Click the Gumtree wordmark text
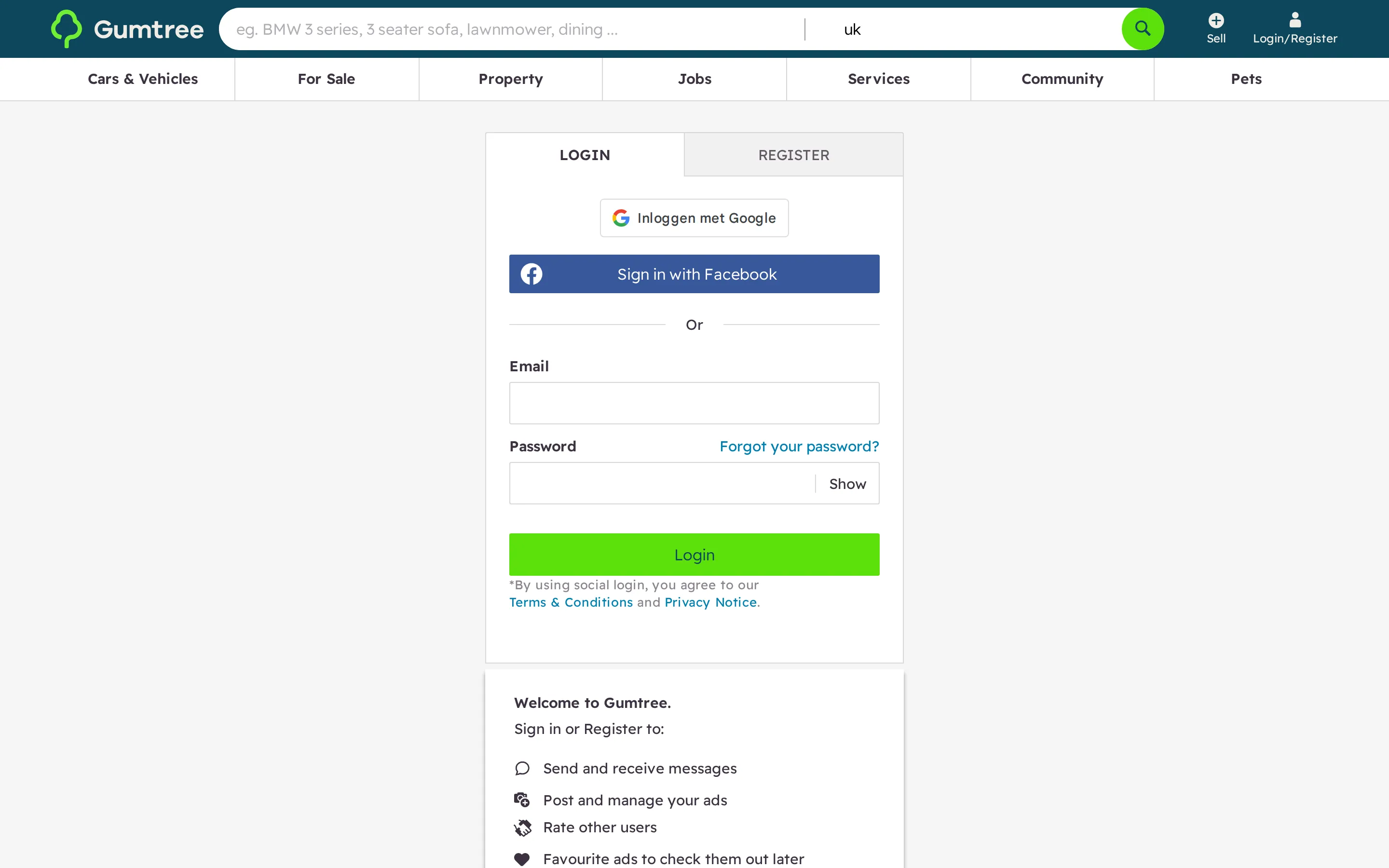1389x868 pixels. pyautogui.click(x=149, y=29)
